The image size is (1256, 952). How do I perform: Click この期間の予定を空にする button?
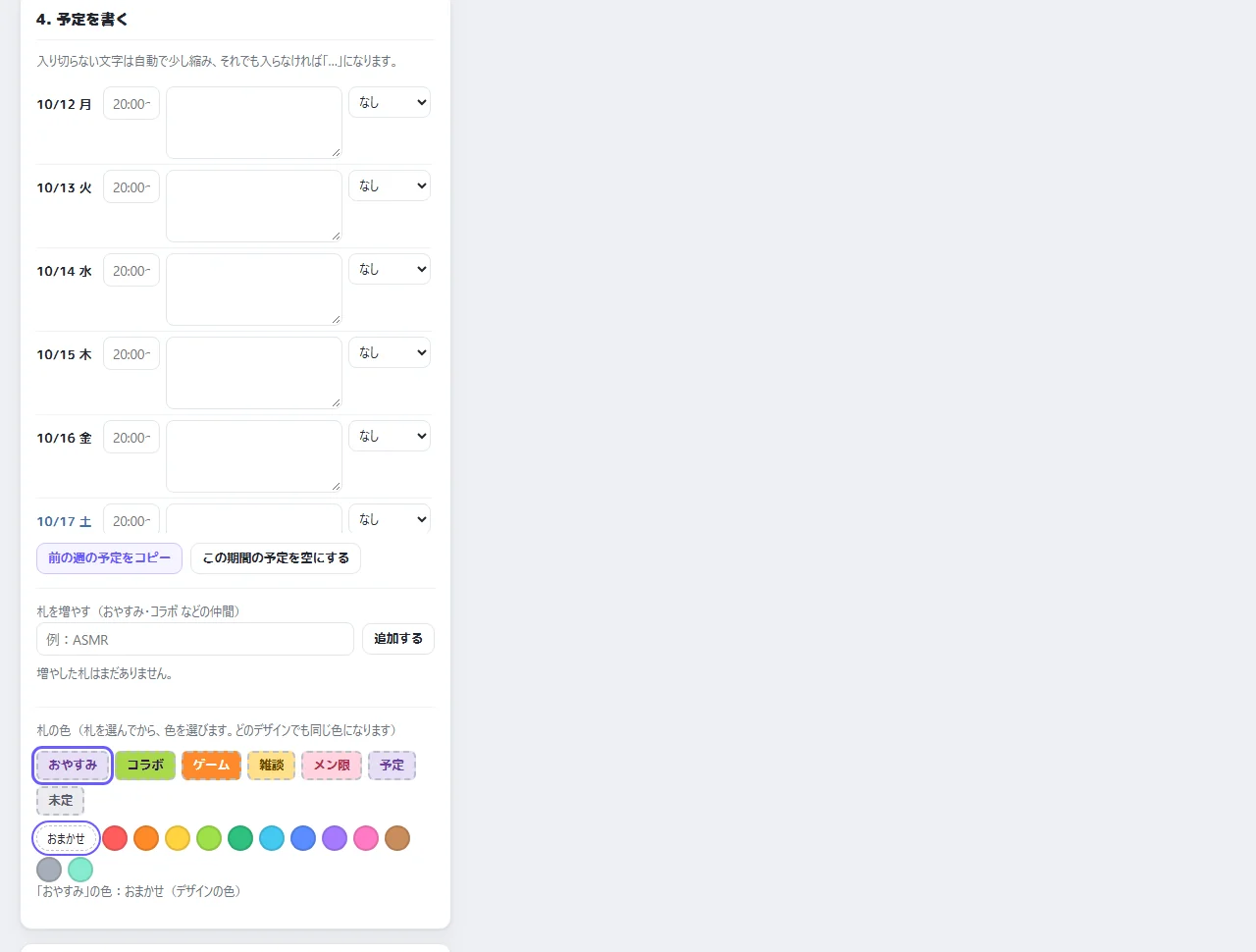pos(276,557)
